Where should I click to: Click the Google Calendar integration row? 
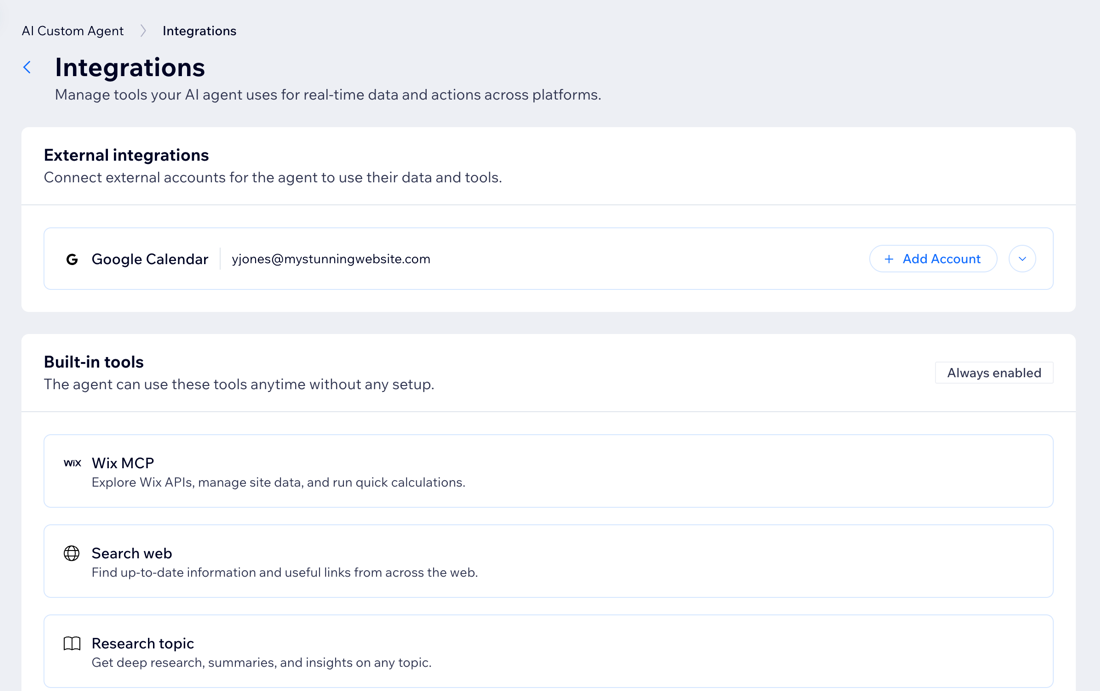(450, 259)
